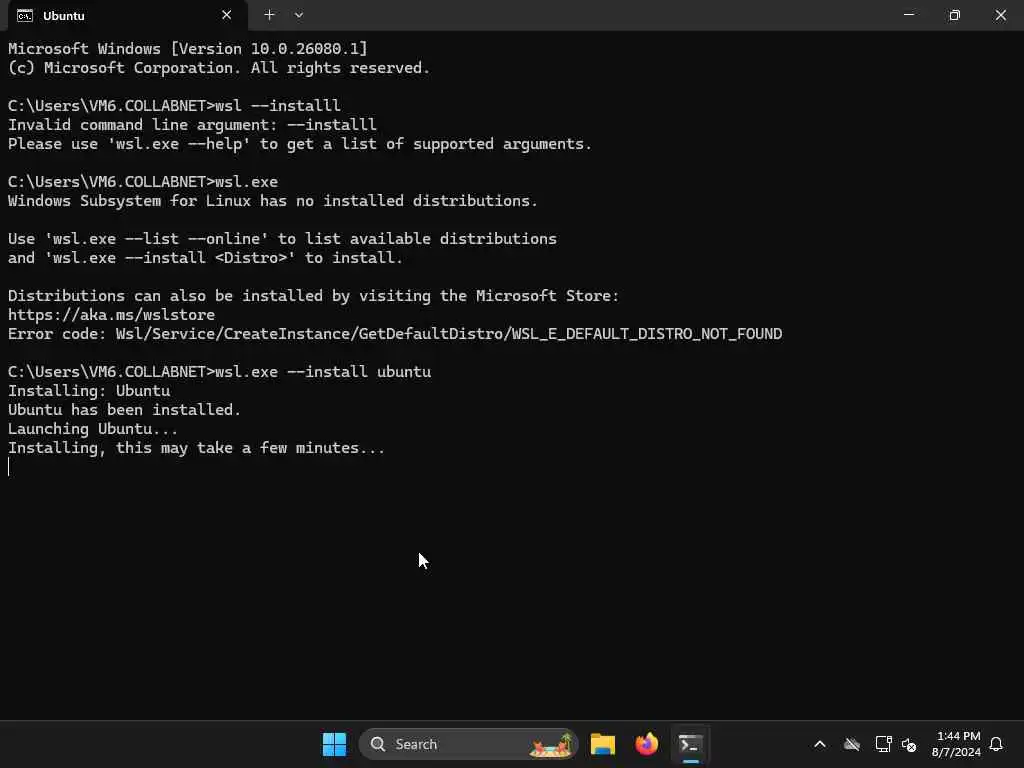The height and width of the screenshot is (768, 1024).
Task: Click the 'wsl.exe --install <Distro>' line
Action: [205, 258]
